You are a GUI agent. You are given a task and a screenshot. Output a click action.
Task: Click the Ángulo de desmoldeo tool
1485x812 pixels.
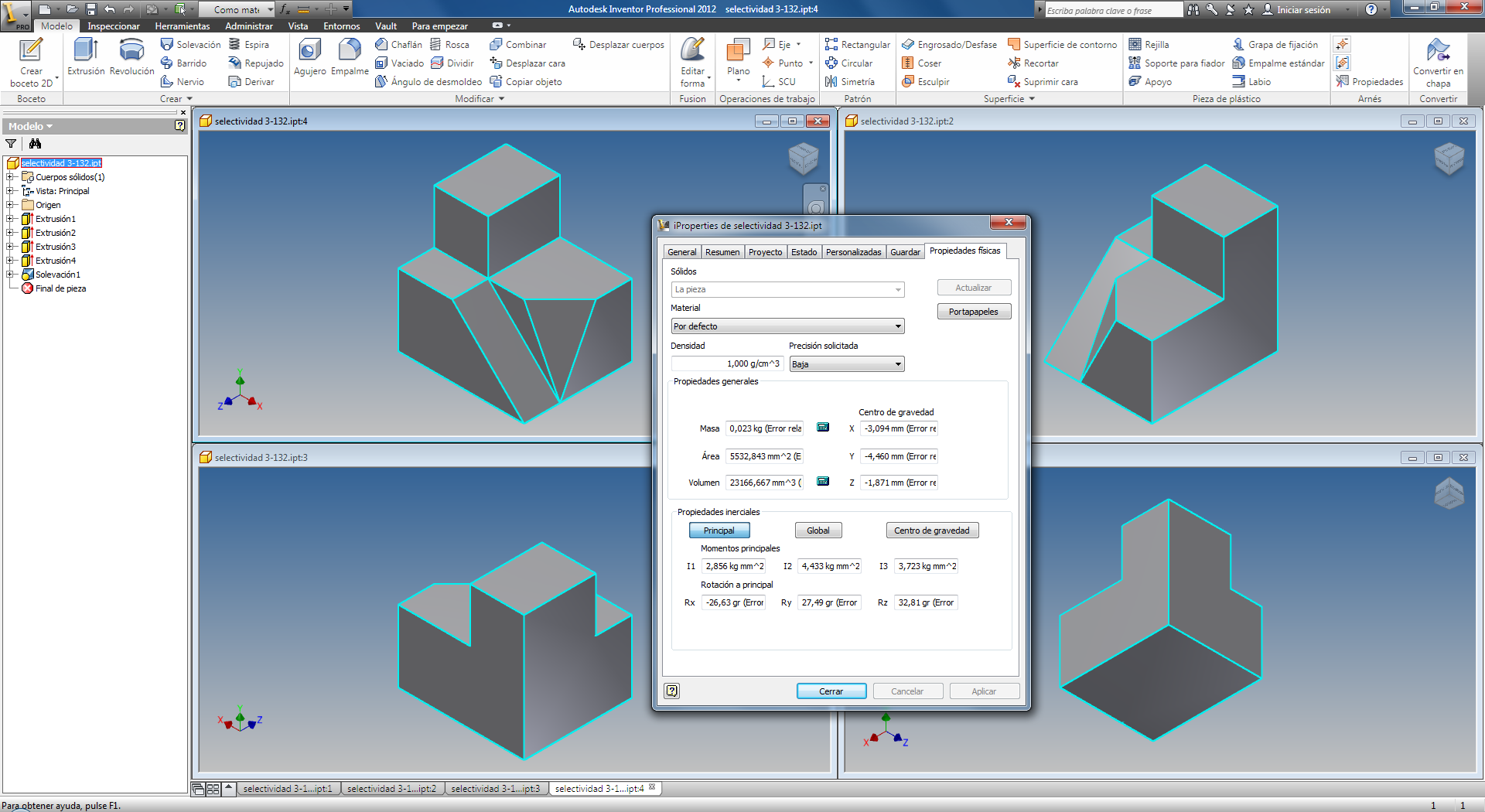tap(428, 82)
